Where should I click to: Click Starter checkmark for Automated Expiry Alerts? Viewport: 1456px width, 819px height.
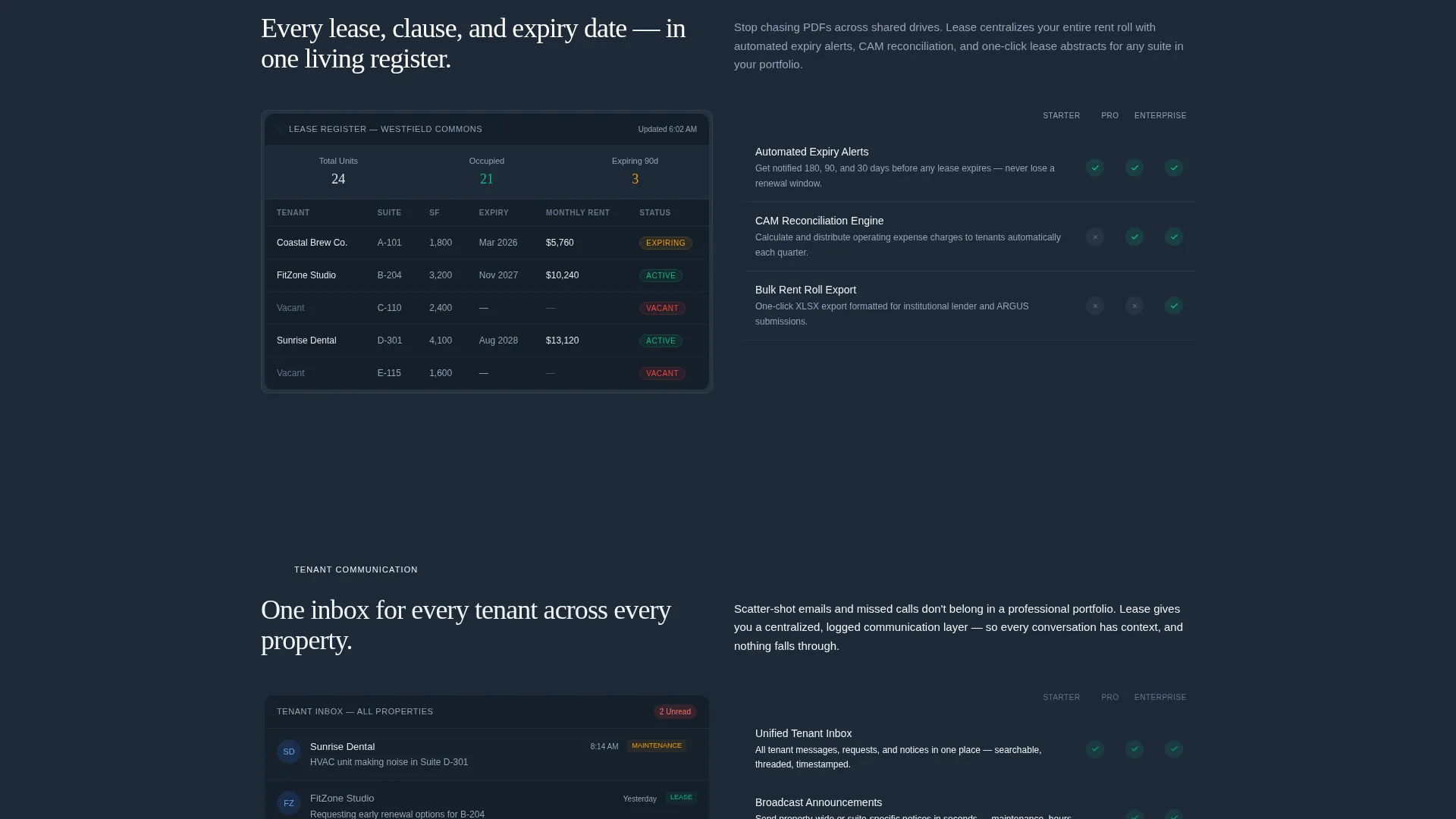[1095, 168]
